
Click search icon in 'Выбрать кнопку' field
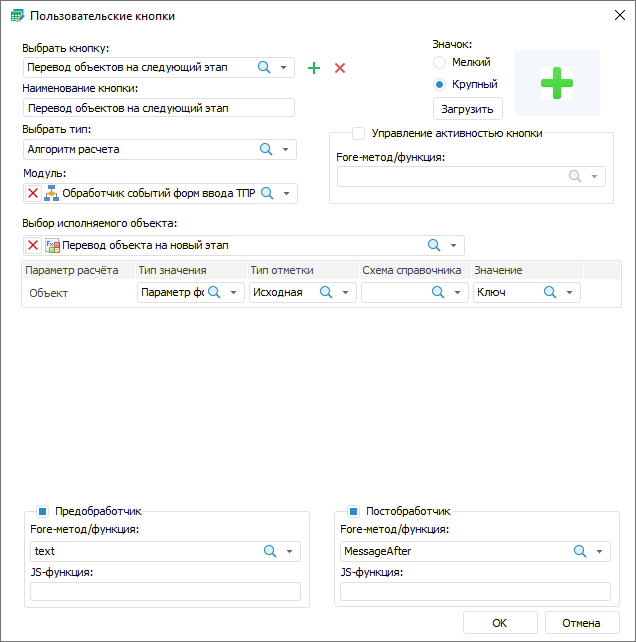point(265,67)
